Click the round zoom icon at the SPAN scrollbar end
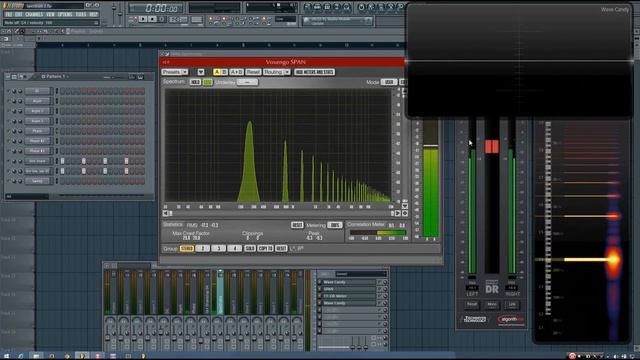The width and height of the screenshot is (640, 360). (x=404, y=213)
